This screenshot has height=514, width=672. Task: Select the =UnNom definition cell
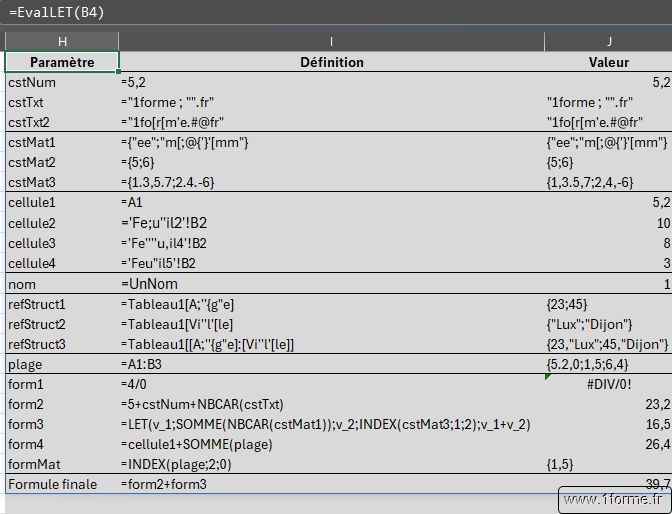331,284
